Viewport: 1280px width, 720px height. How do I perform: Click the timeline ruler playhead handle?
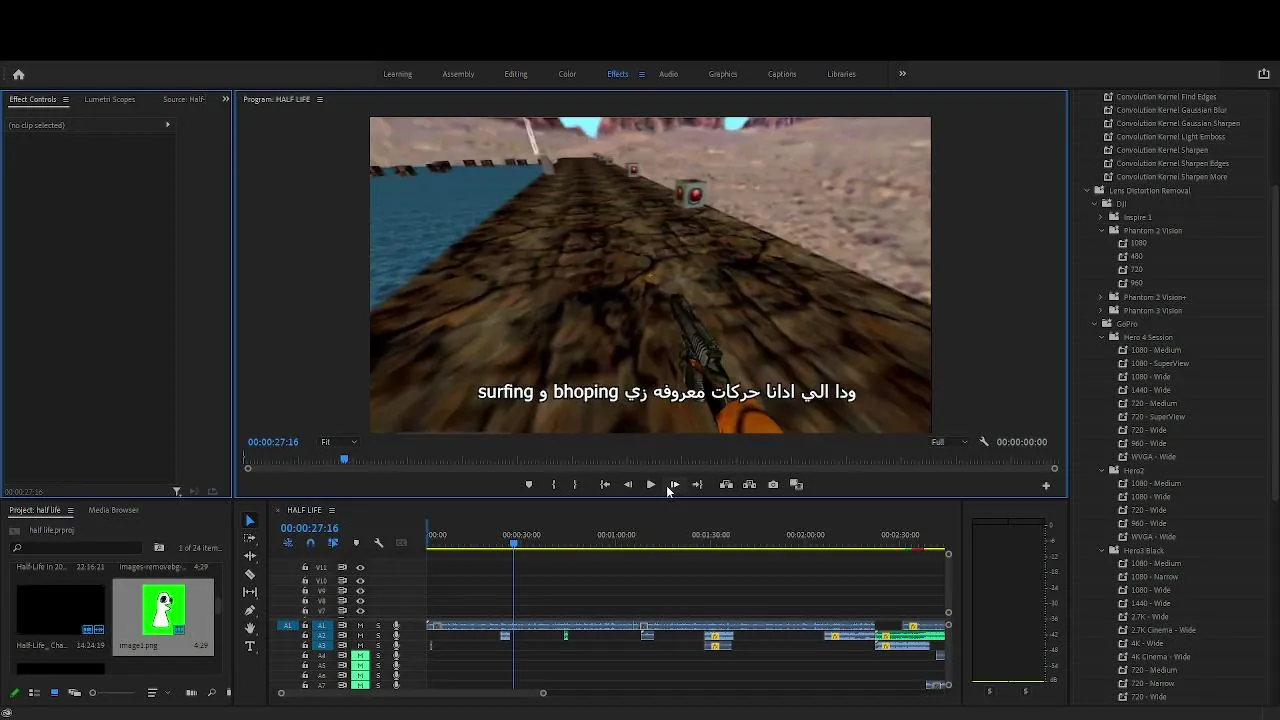(514, 543)
